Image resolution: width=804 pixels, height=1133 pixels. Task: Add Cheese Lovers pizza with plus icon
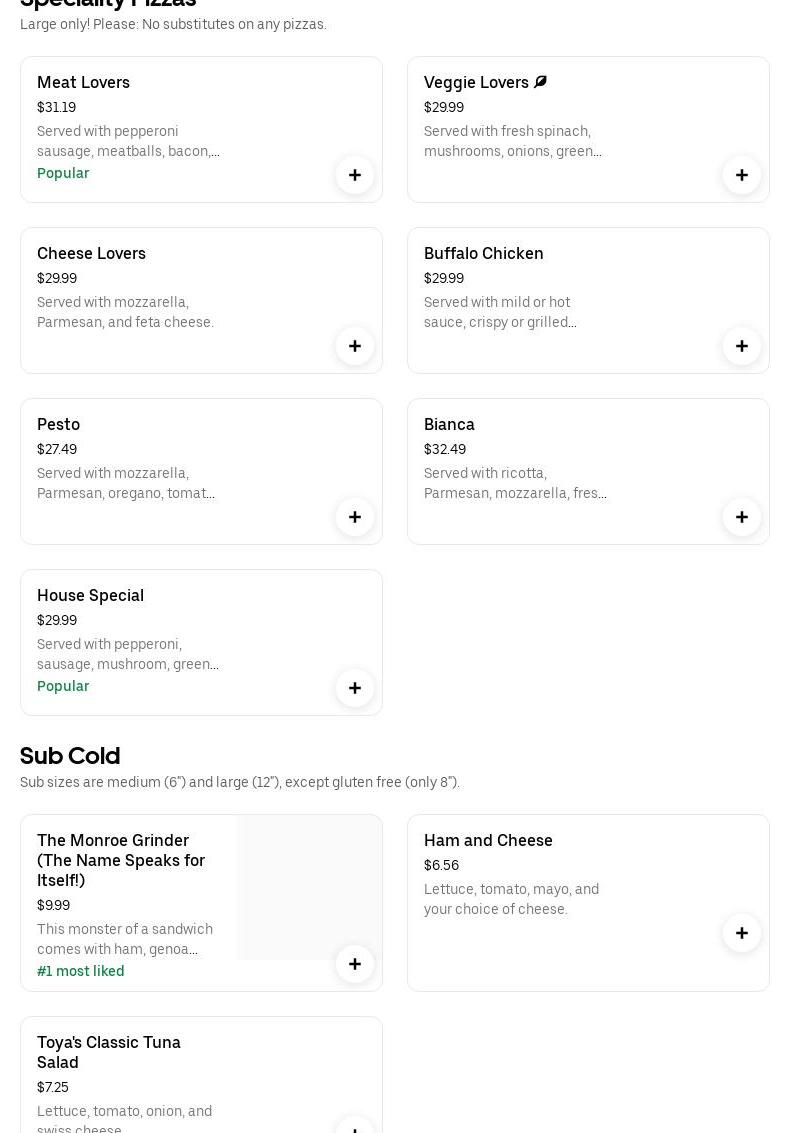coord(355,346)
